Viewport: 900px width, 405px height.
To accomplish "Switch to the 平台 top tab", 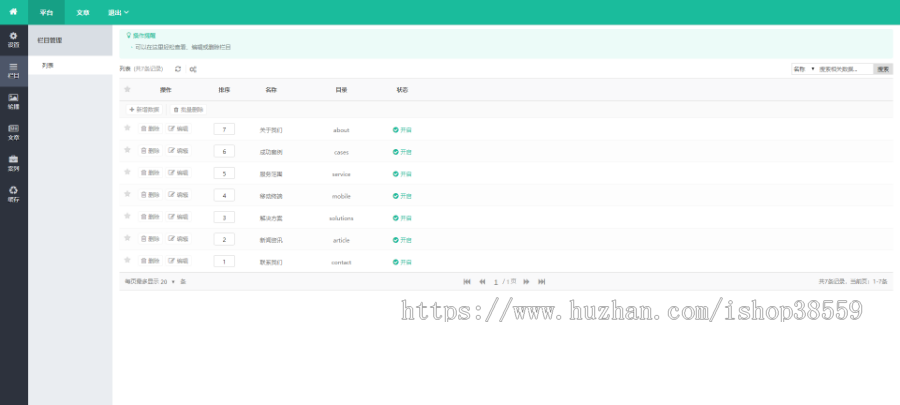I will pos(46,12).
